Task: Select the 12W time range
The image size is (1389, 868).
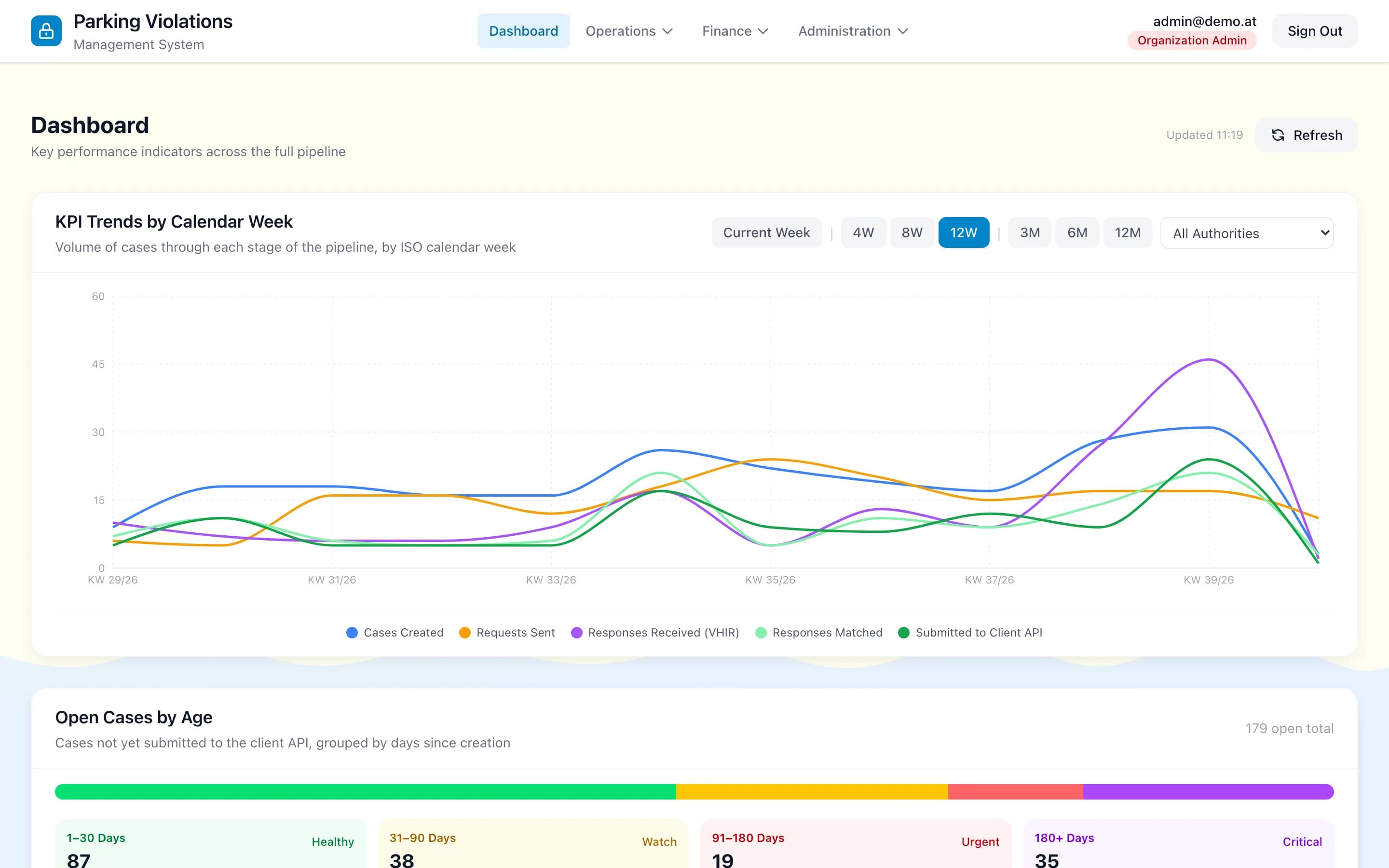Action: pos(964,232)
